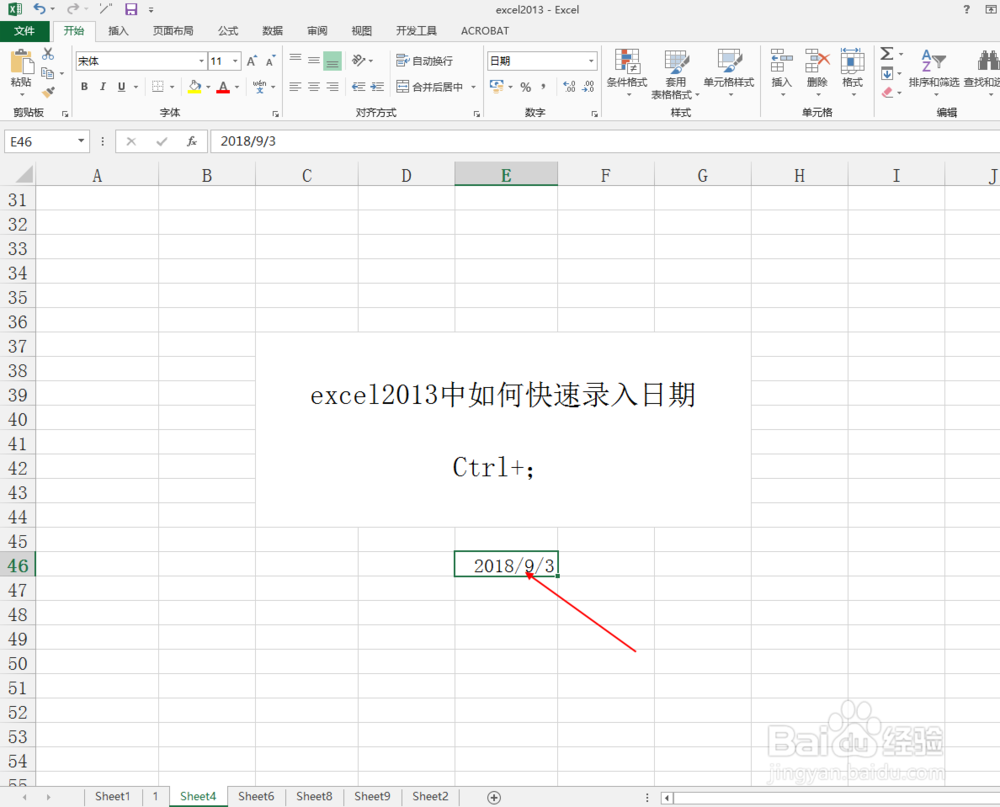Cancel formula bar entry X icon
The height and width of the screenshot is (807, 1000).
[x=131, y=141]
